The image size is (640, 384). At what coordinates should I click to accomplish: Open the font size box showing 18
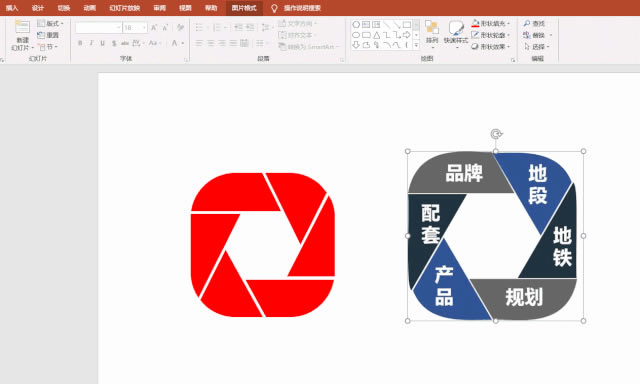(135, 28)
